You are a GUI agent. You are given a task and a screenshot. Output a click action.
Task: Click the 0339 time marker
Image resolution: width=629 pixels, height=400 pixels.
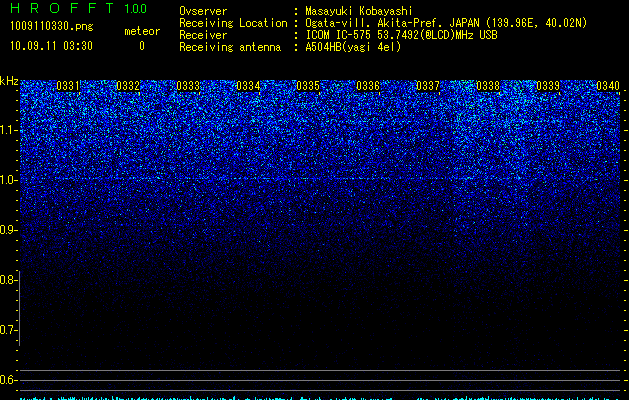tap(548, 86)
